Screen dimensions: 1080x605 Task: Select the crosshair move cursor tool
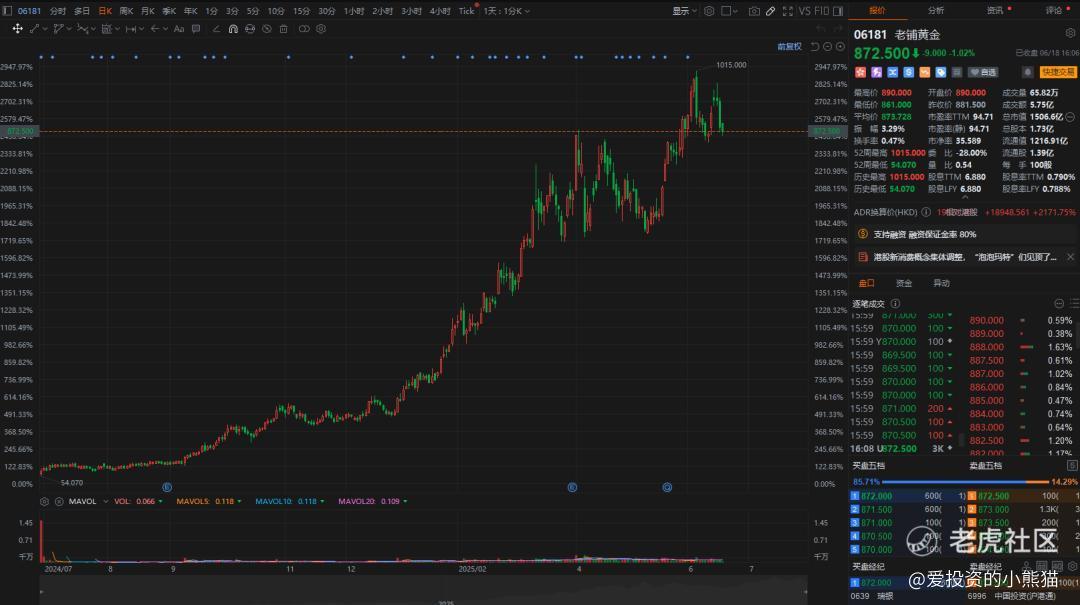(17, 29)
